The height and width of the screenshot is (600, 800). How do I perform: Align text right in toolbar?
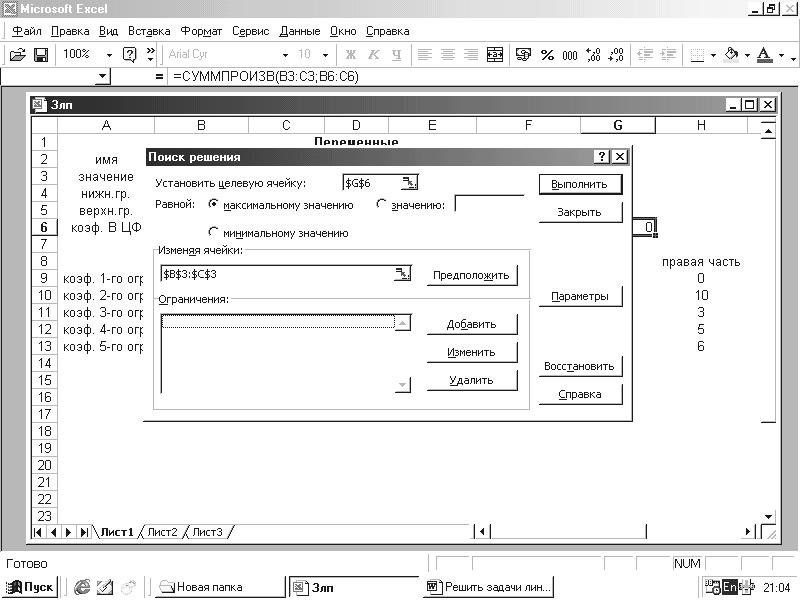pyautogui.click(x=470, y=55)
